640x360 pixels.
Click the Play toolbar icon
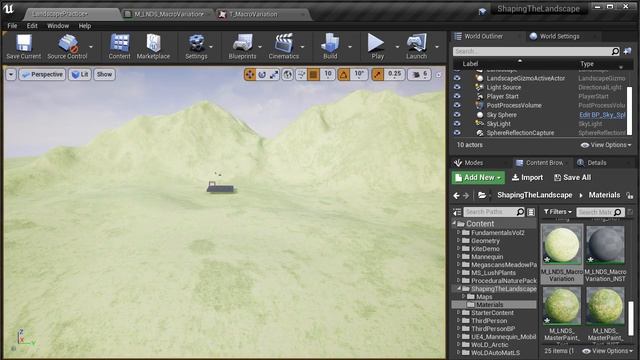pos(377,47)
